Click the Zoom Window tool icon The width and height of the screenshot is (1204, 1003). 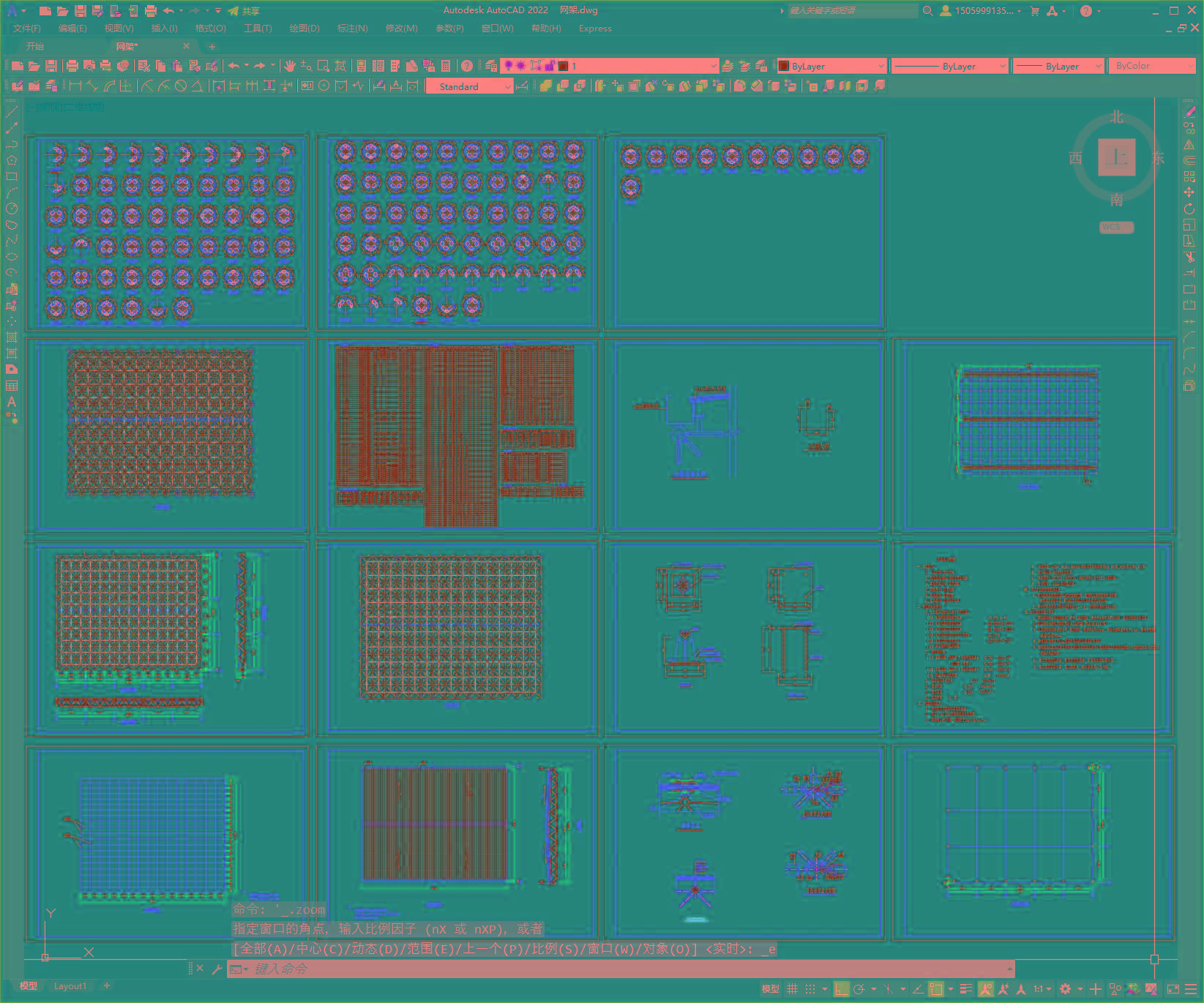[x=323, y=66]
